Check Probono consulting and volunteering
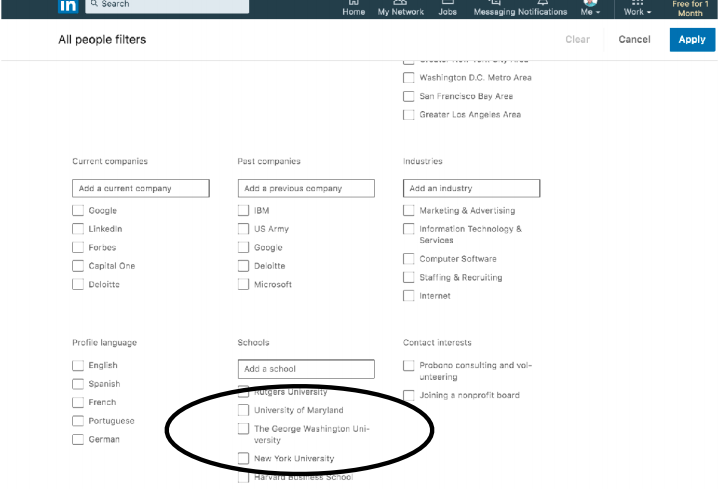 [409, 365]
